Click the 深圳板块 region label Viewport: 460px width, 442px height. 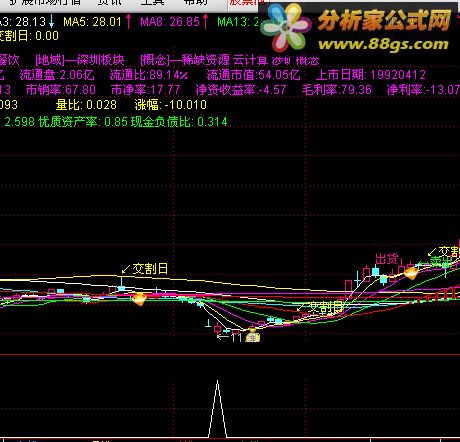[x=100, y=60]
